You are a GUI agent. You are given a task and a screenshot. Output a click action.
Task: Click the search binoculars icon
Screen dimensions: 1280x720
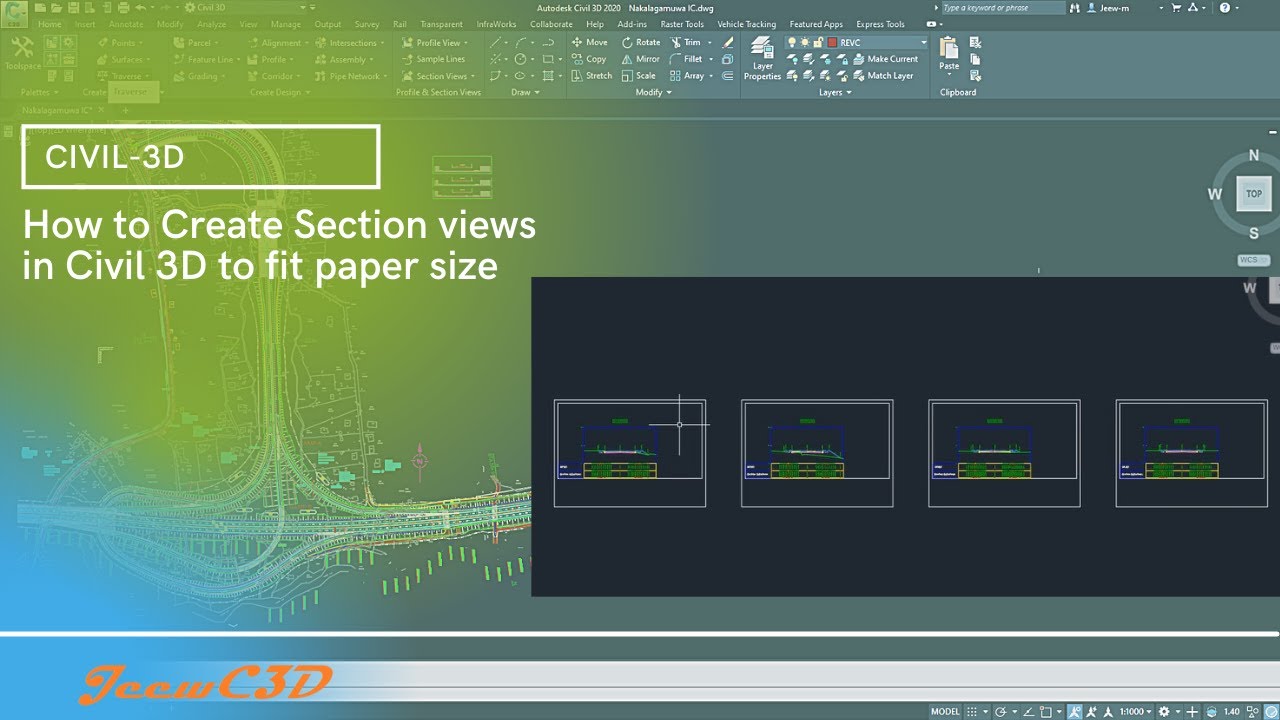coord(1074,7)
